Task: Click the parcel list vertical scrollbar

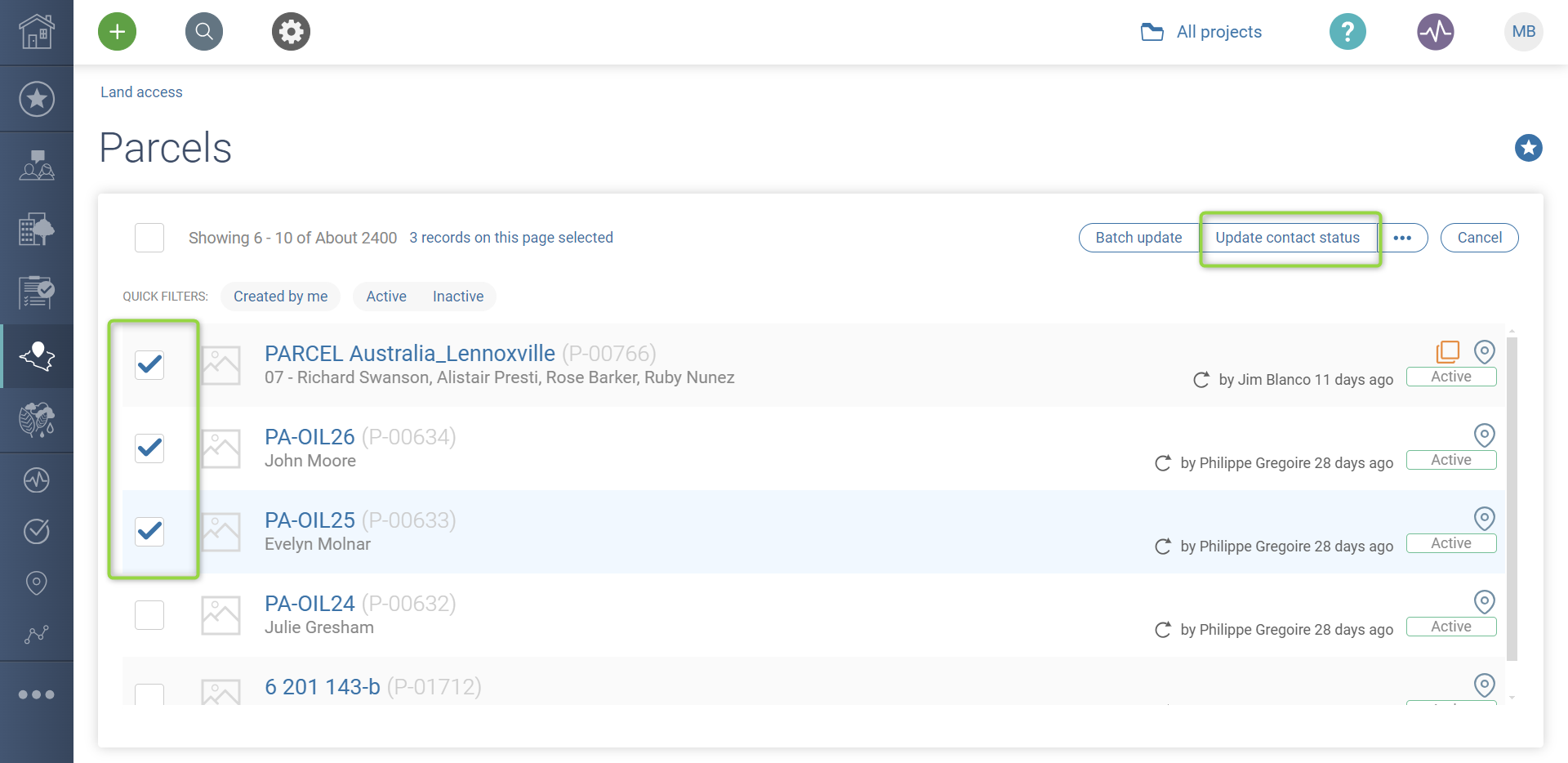Action: (1512, 498)
